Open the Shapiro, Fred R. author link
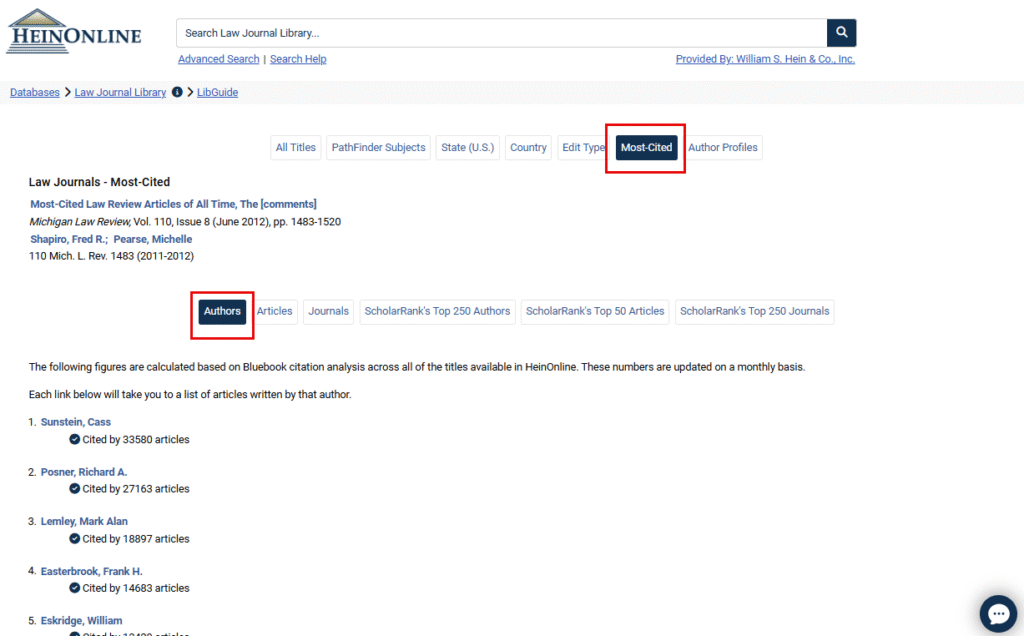The width and height of the screenshot is (1024, 636). click(x=67, y=239)
